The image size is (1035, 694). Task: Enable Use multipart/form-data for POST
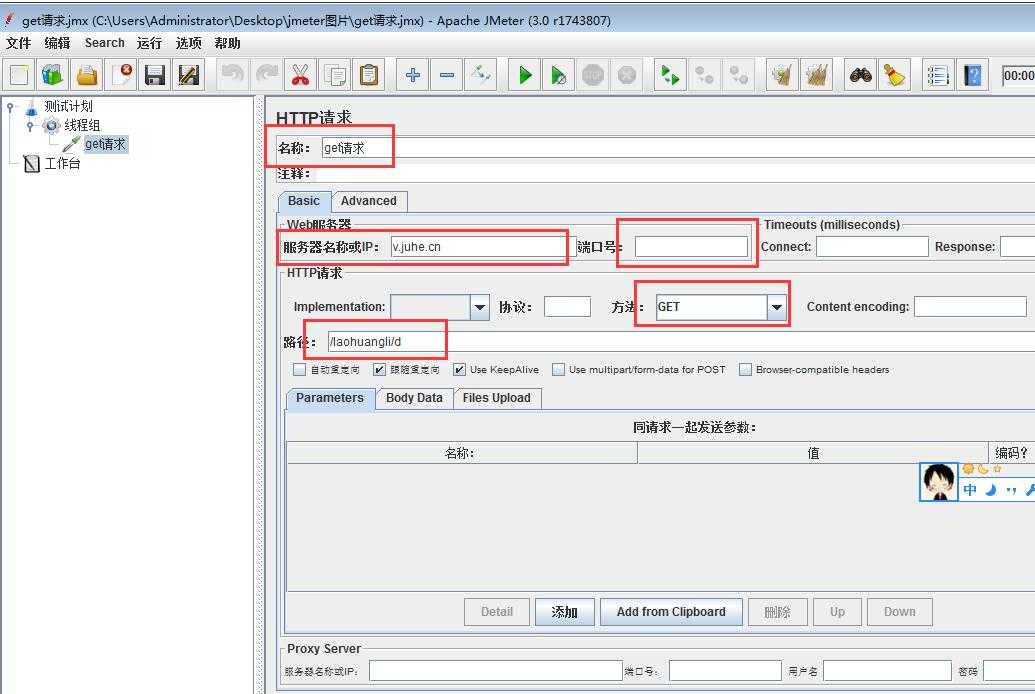[558, 370]
